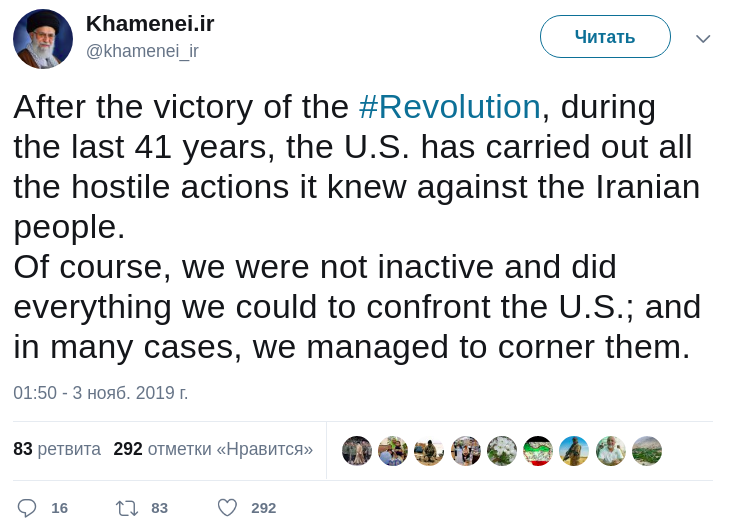Open the second liker avatar in the row
Screen dimensions: 729x525
(x=393, y=451)
